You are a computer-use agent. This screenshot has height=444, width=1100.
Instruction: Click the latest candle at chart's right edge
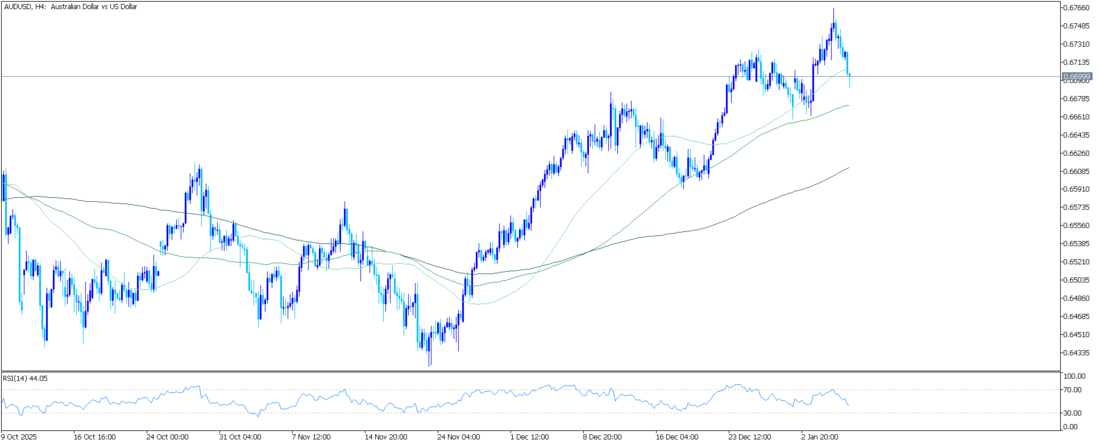click(849, 76)
